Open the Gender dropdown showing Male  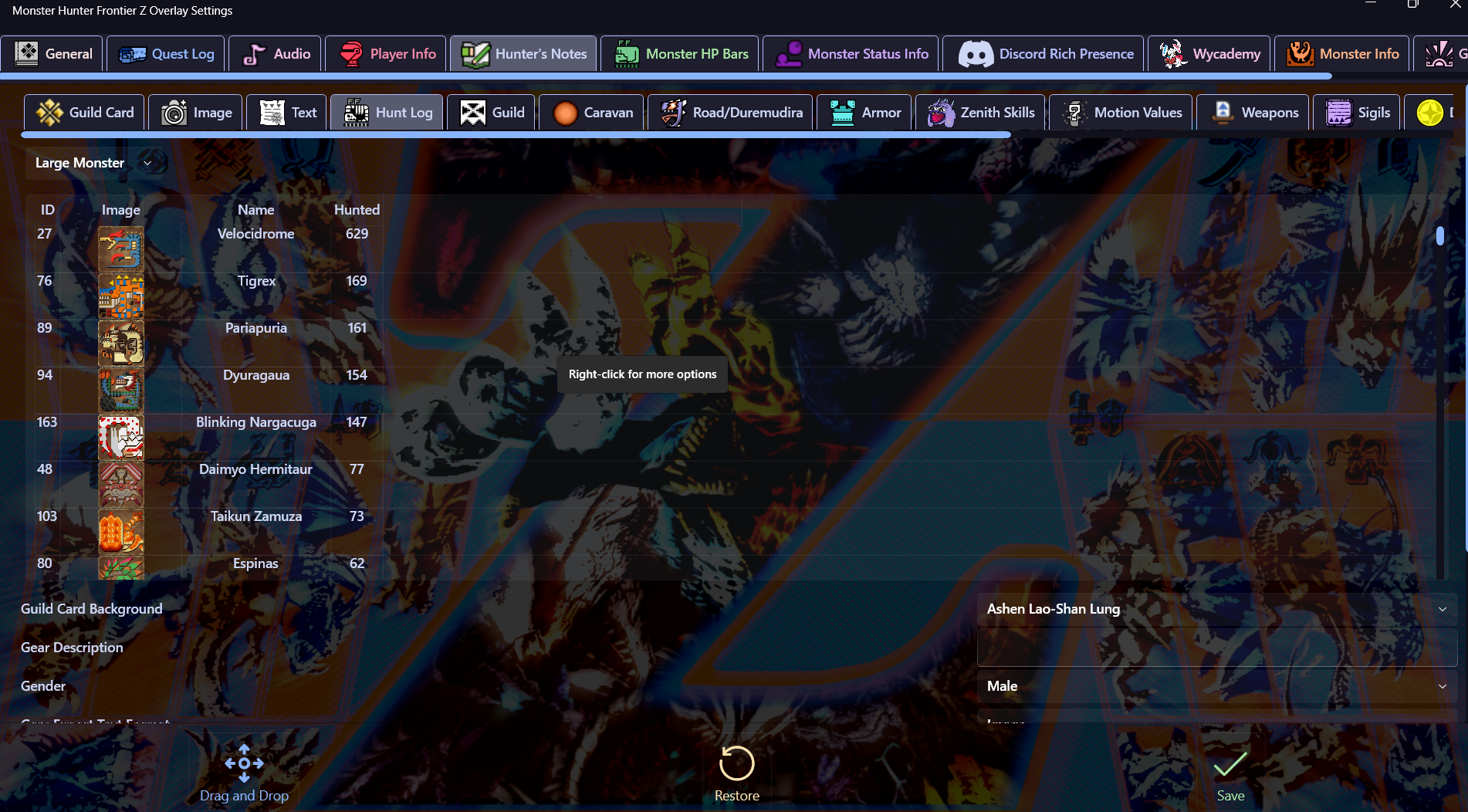(1217, 686)
